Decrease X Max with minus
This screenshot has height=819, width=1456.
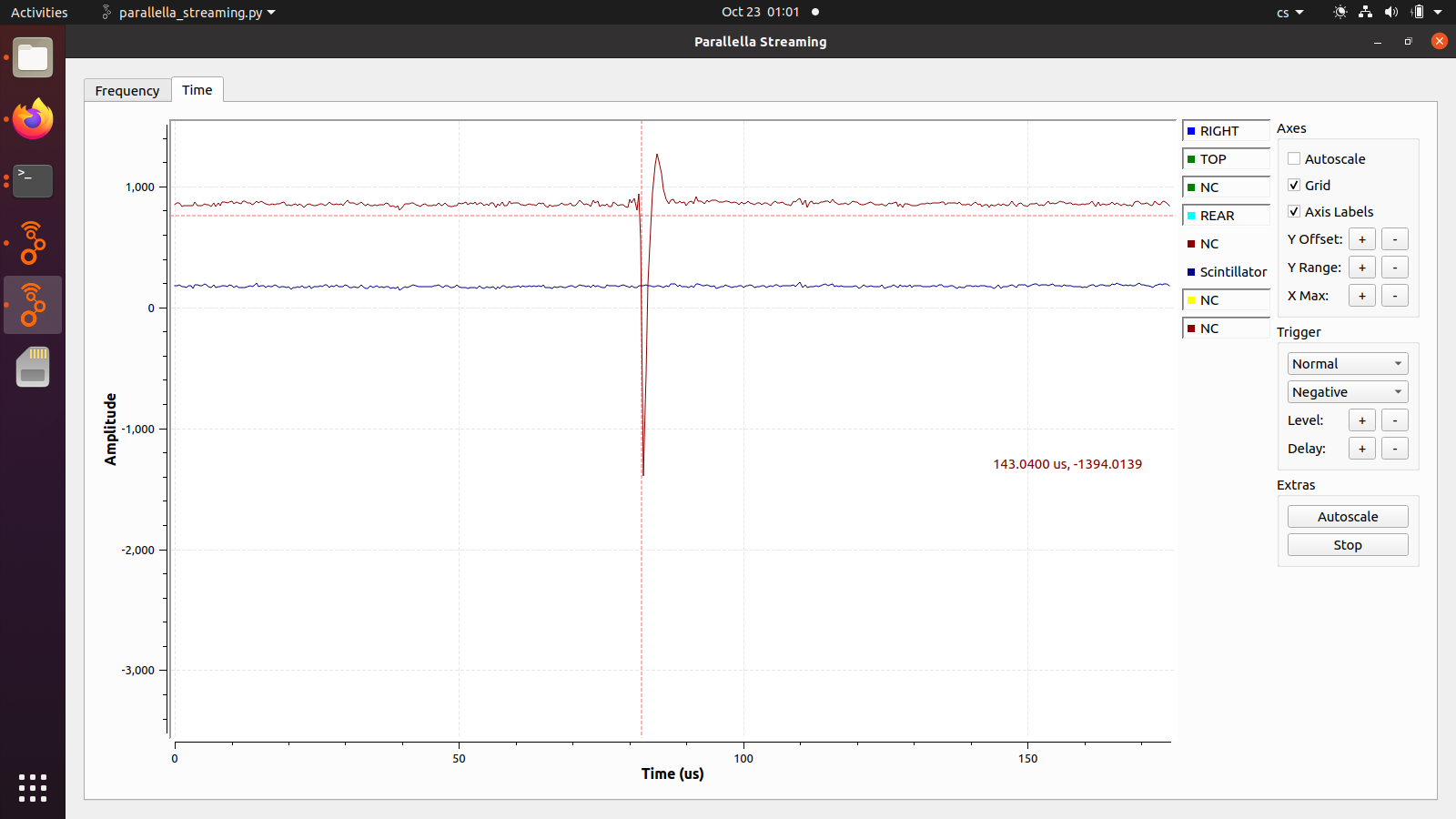[x=1395, y=296]
